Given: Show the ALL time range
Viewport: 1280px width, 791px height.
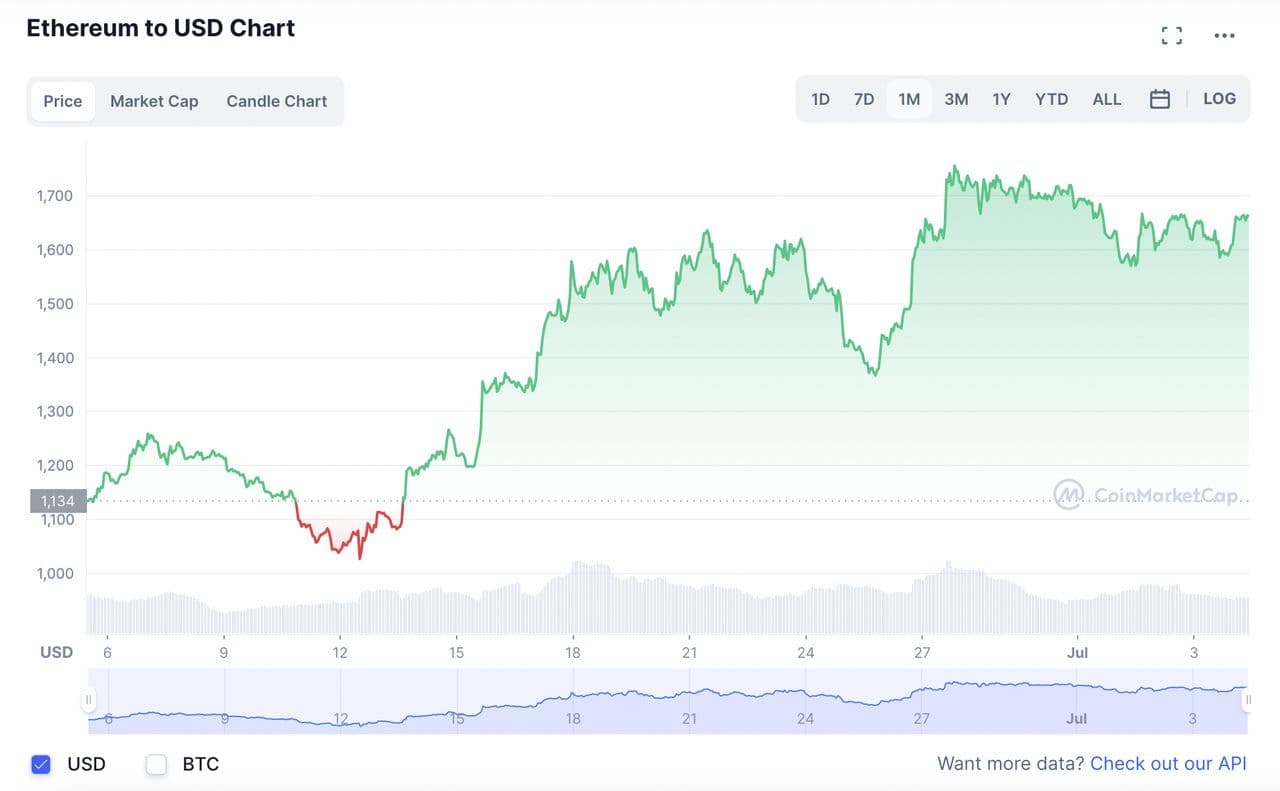Looking at the screenshot, I should point(1107,99).
